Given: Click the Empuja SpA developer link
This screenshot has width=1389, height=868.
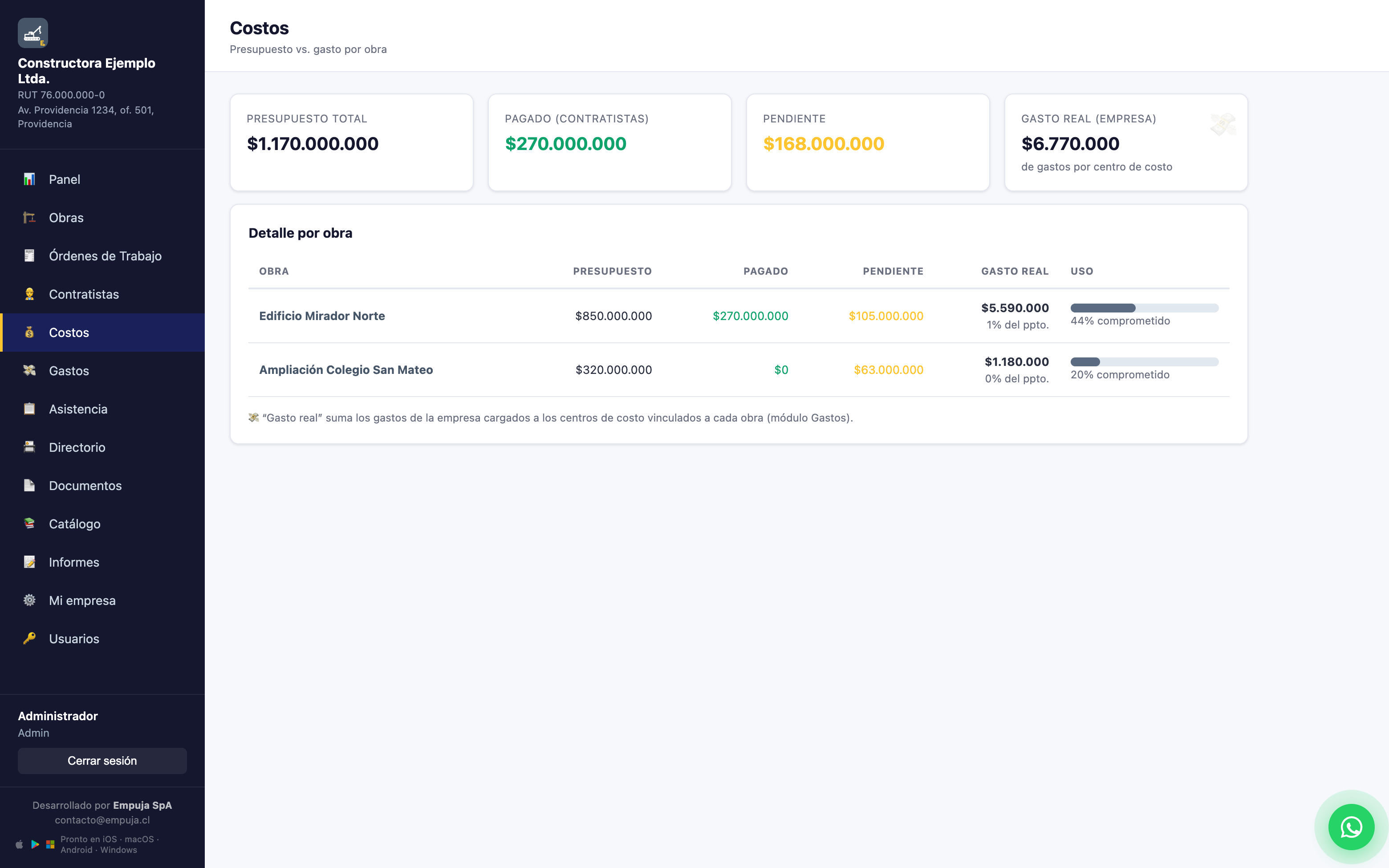Looking at the screenshot, I should click(x=142, y=805).
